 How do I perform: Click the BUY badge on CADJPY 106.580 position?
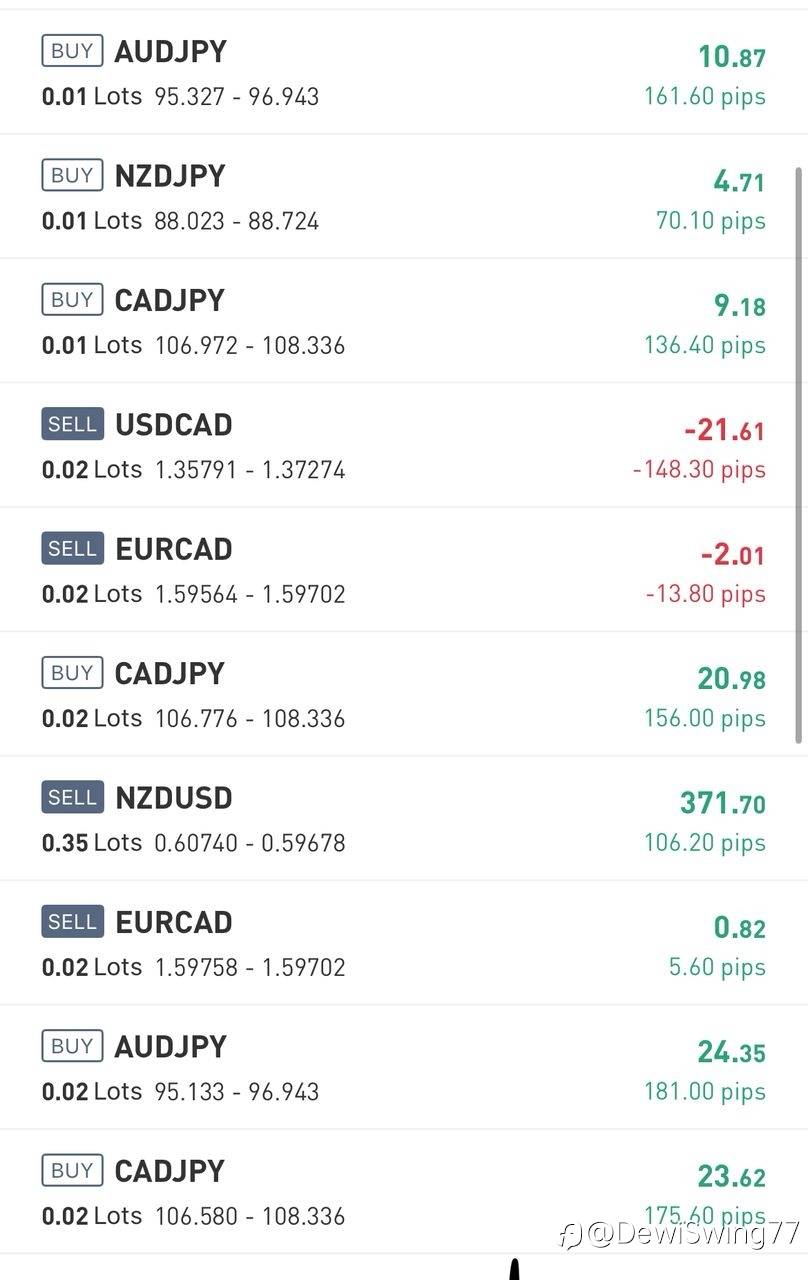[72, 1171]
